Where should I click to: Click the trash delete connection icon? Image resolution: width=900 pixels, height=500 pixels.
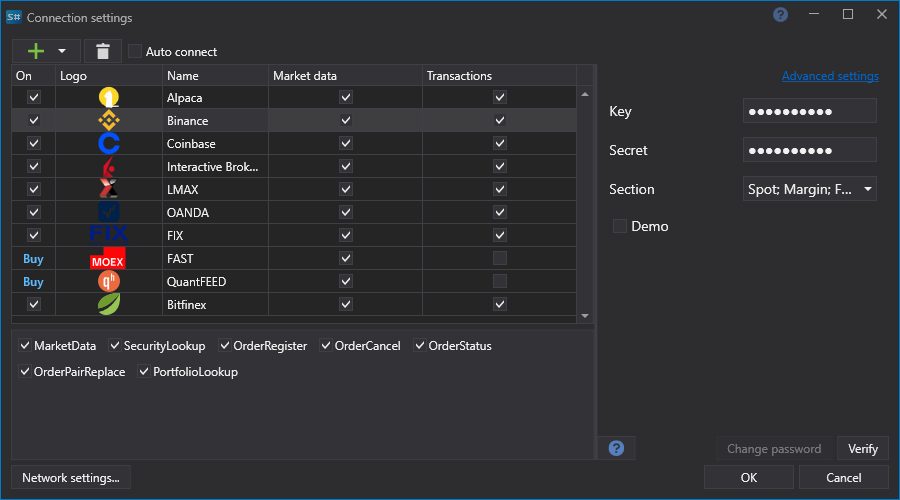(x=103, y=51)
